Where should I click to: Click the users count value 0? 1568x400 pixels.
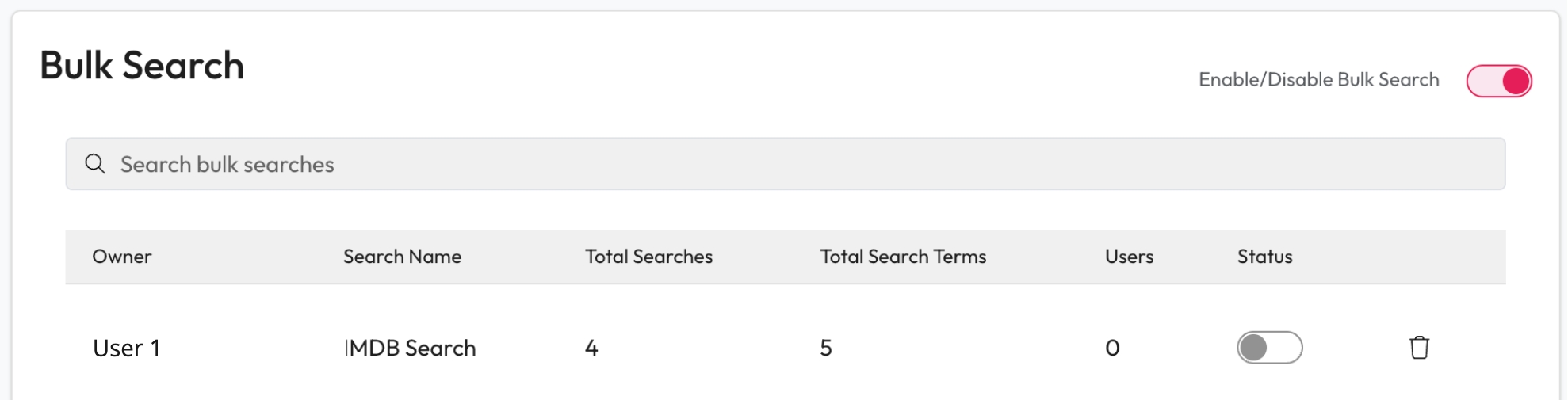click(1112, 348)
